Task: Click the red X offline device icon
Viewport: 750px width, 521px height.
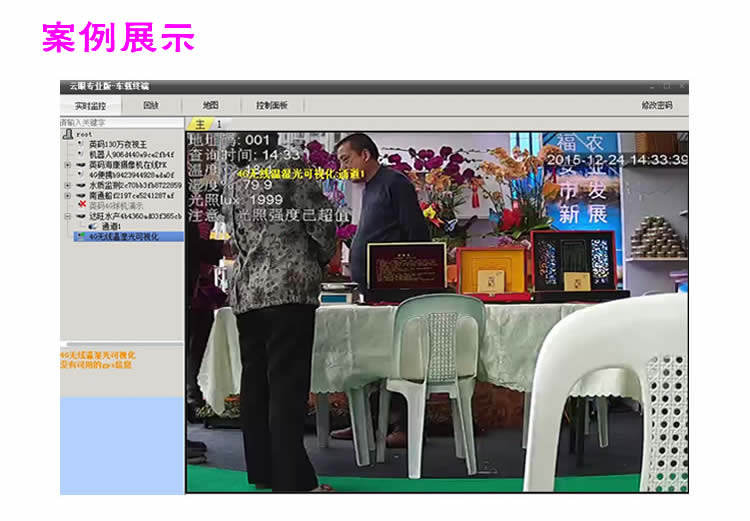Action: [82, 205]
